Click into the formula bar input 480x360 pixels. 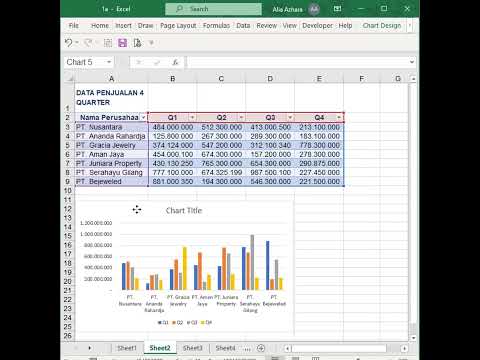[297, 62]
